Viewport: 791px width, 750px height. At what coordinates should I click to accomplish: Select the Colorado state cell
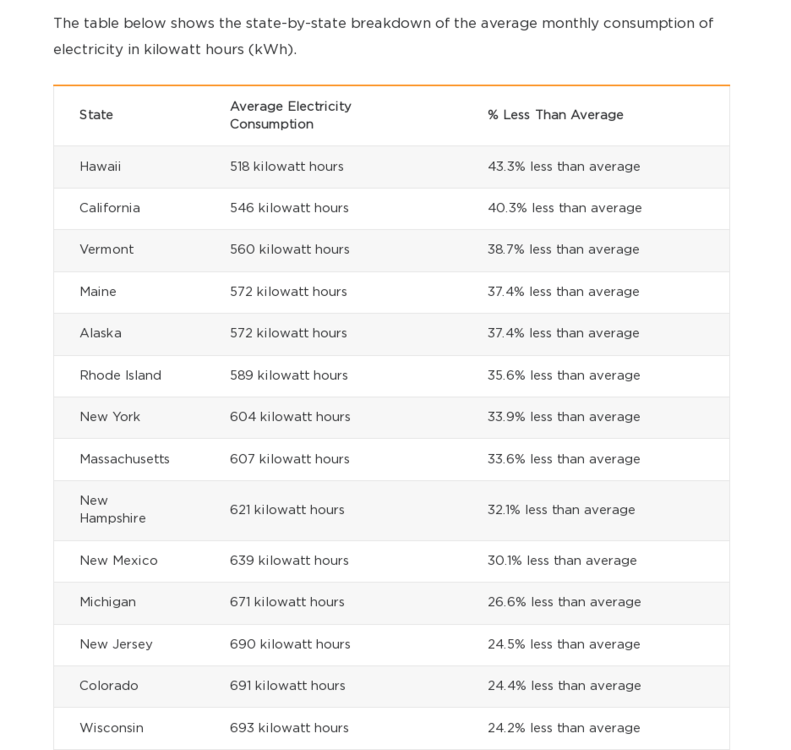(109, 686)
